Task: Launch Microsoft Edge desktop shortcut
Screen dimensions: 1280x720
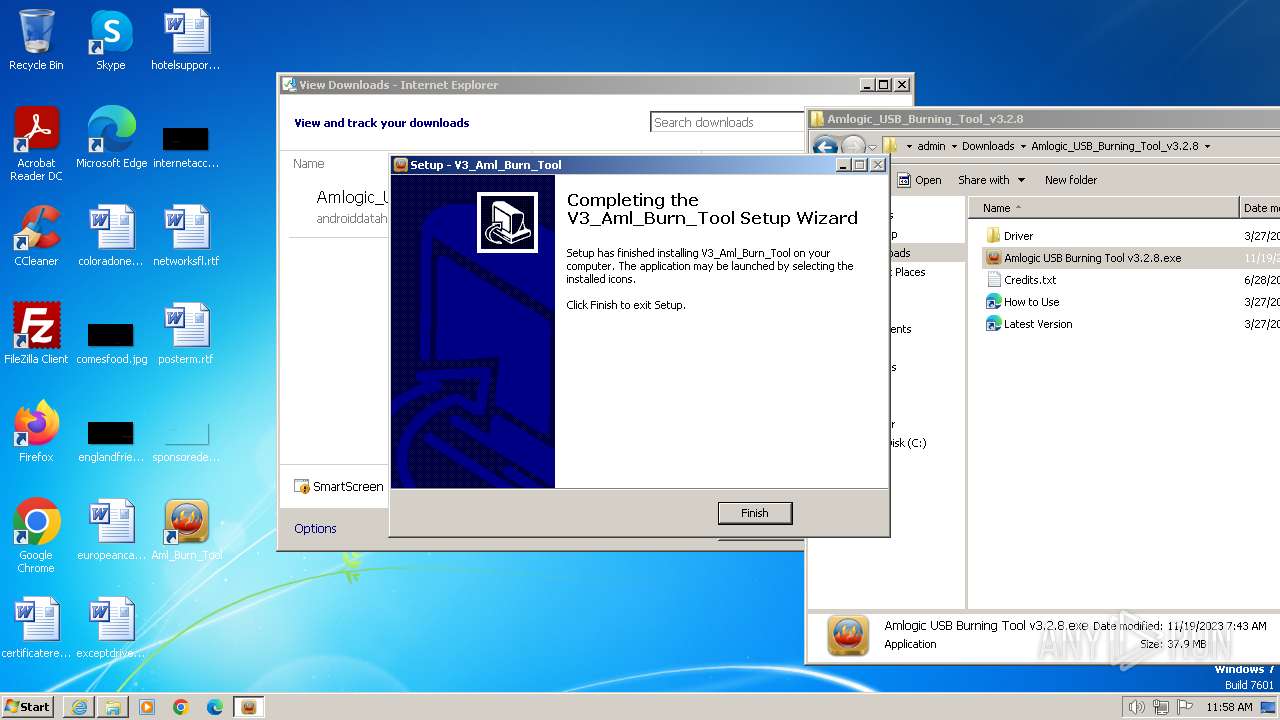Action: click(111, 138)
